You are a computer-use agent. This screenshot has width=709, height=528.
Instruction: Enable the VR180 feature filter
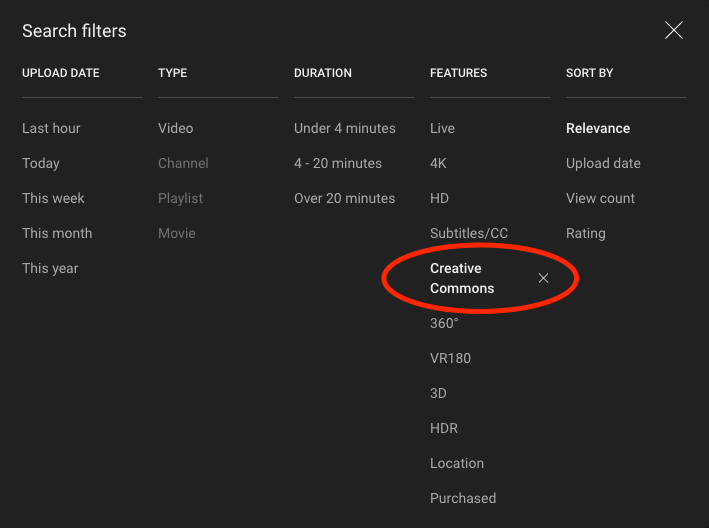tap(450, 358)
